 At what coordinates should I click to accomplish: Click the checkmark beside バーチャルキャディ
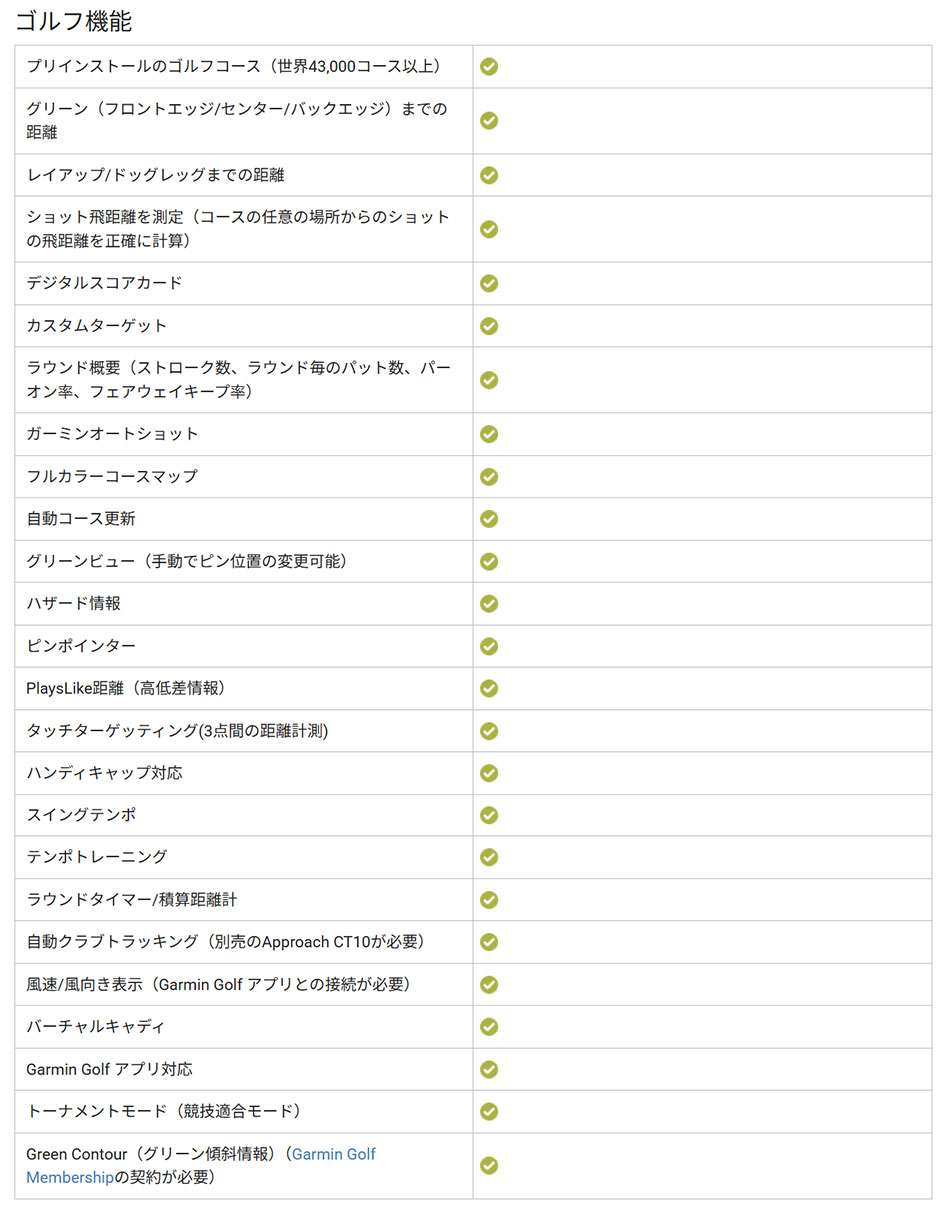pyautogui.click(x=489, y=1027)
